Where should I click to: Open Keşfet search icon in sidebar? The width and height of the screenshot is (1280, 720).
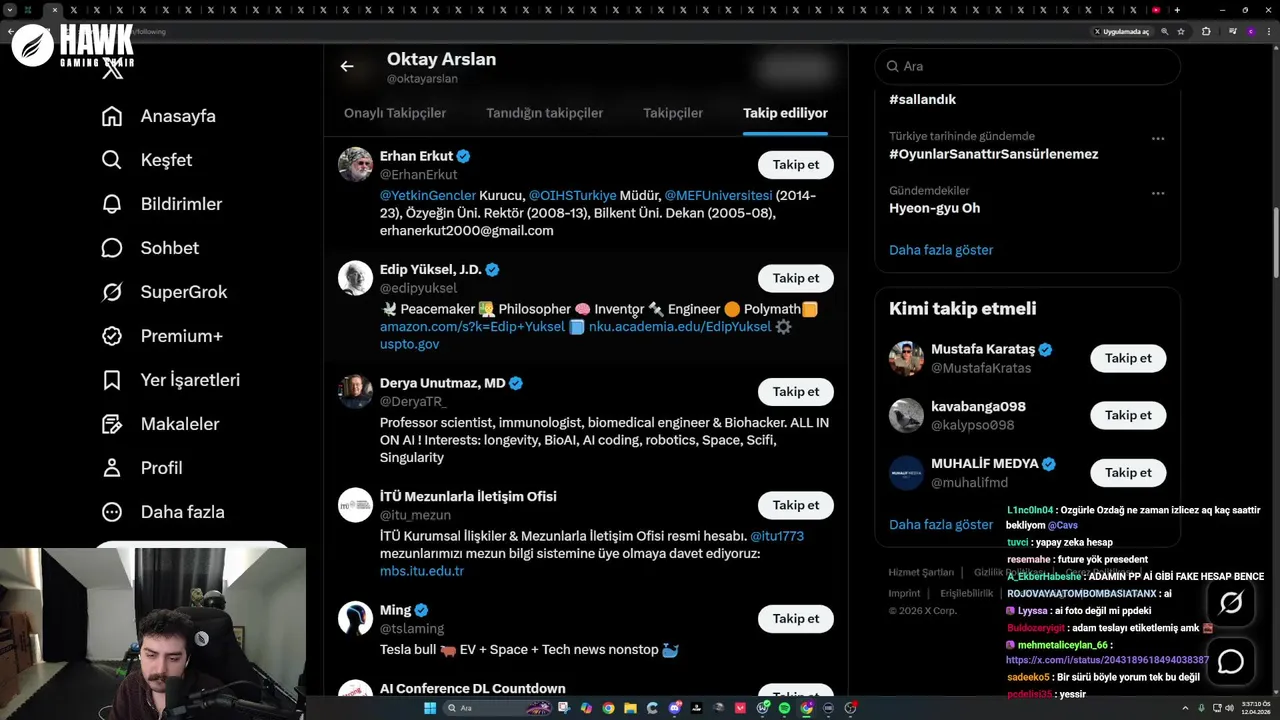coord(112,160)
